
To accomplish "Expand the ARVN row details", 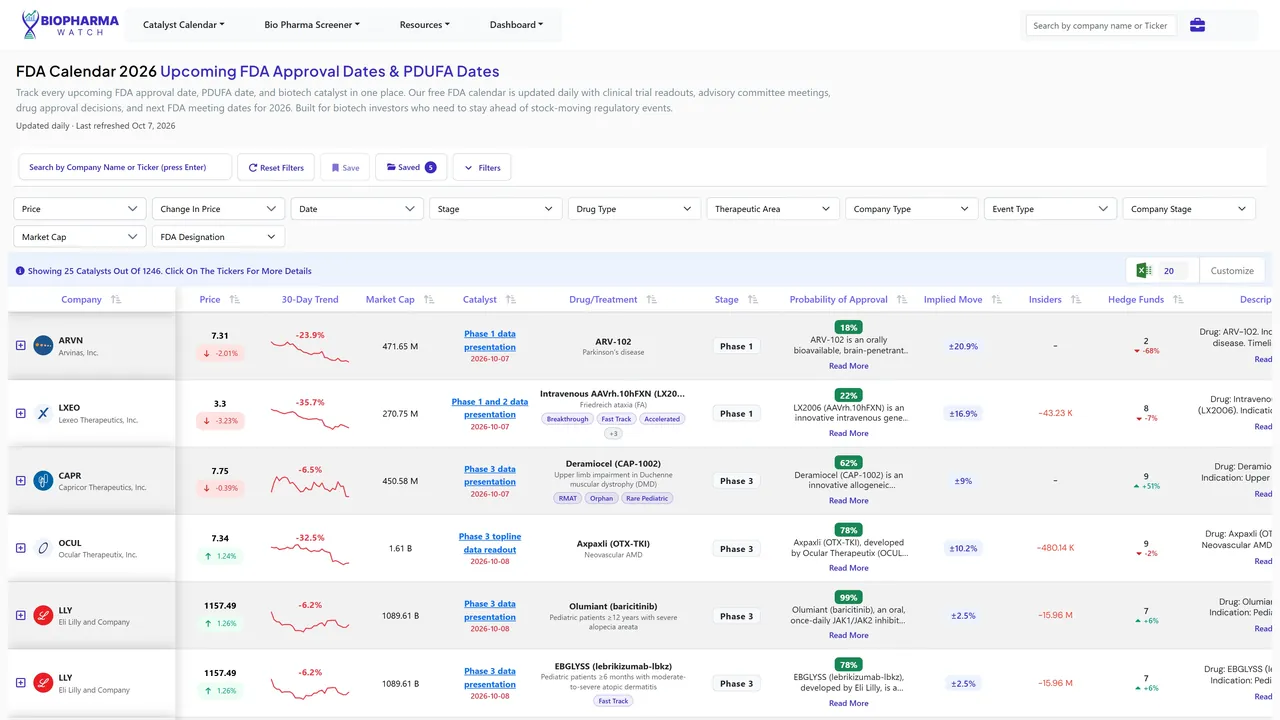I will [21, 346].
